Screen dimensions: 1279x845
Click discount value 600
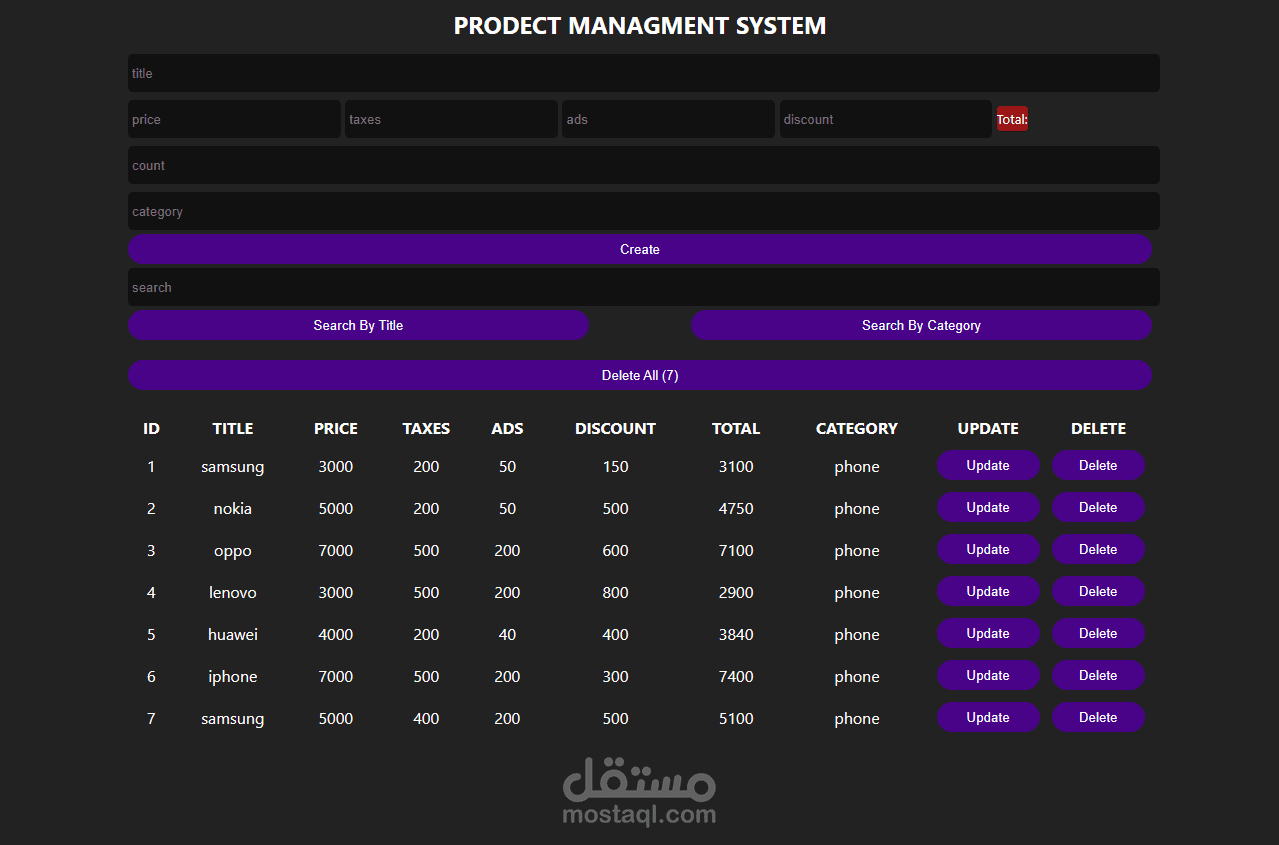coord(616,550)
